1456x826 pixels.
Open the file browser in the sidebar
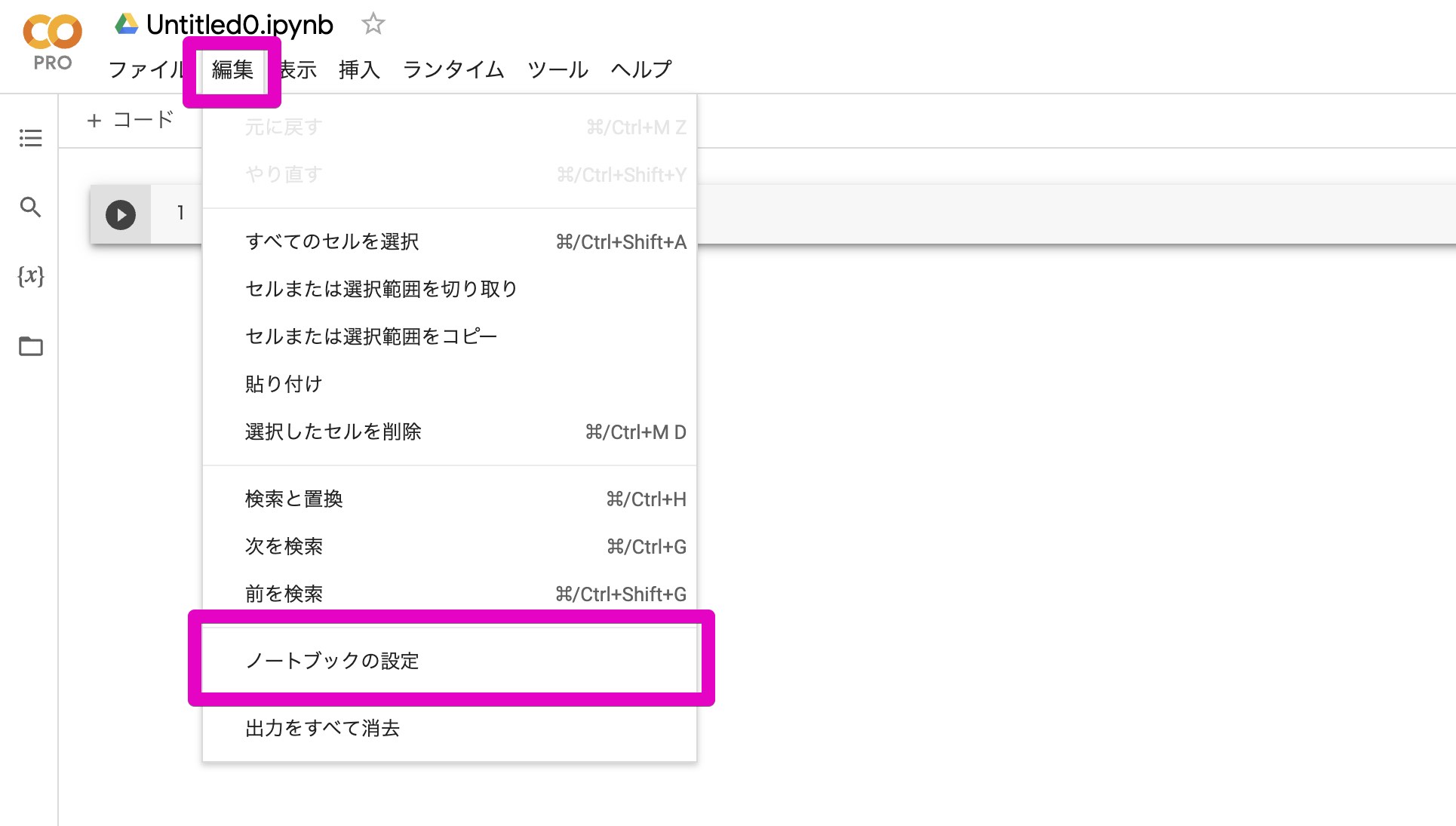tap(30, 347)
